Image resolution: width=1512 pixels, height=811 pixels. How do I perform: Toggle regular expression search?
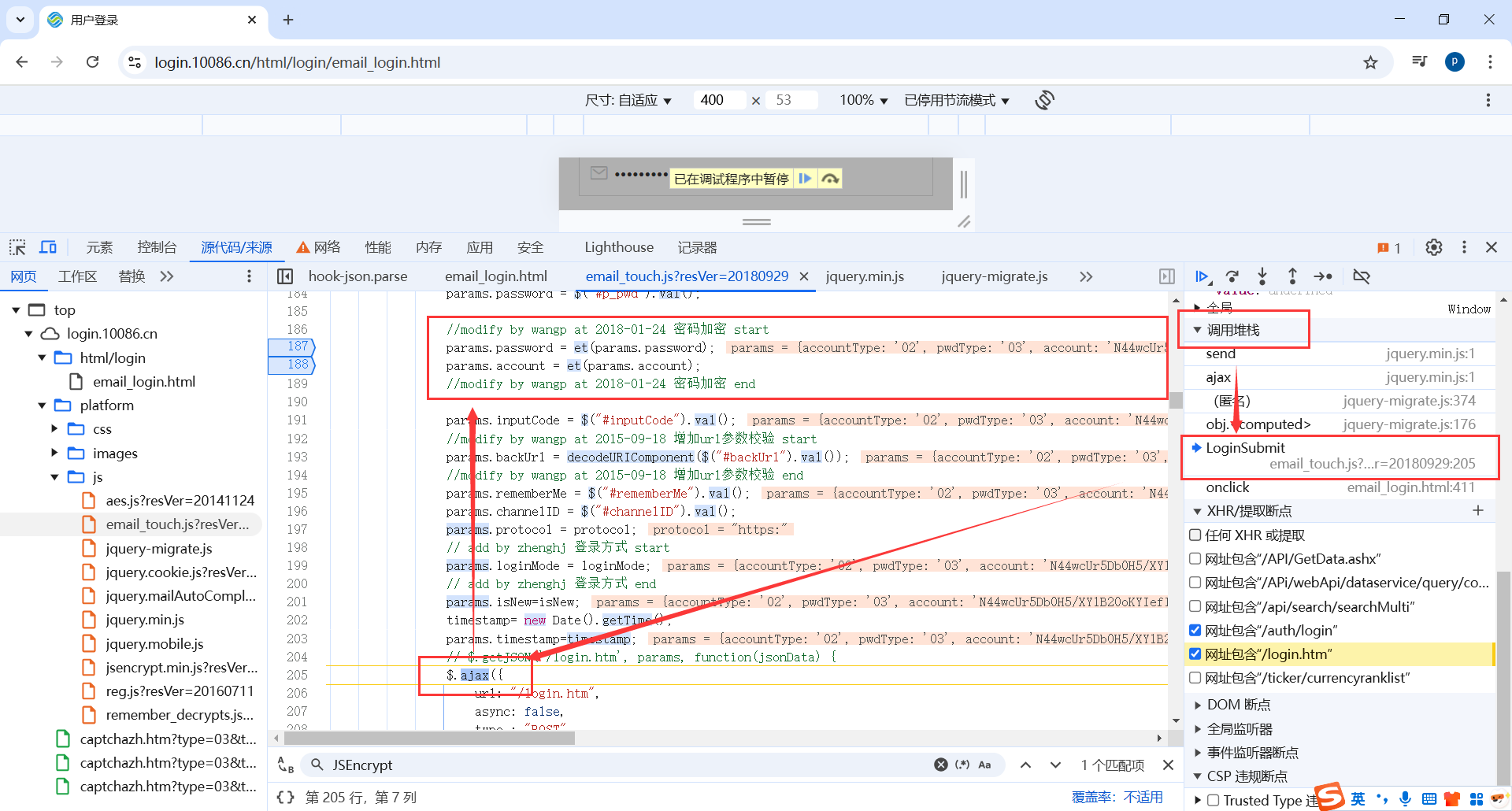962,765
